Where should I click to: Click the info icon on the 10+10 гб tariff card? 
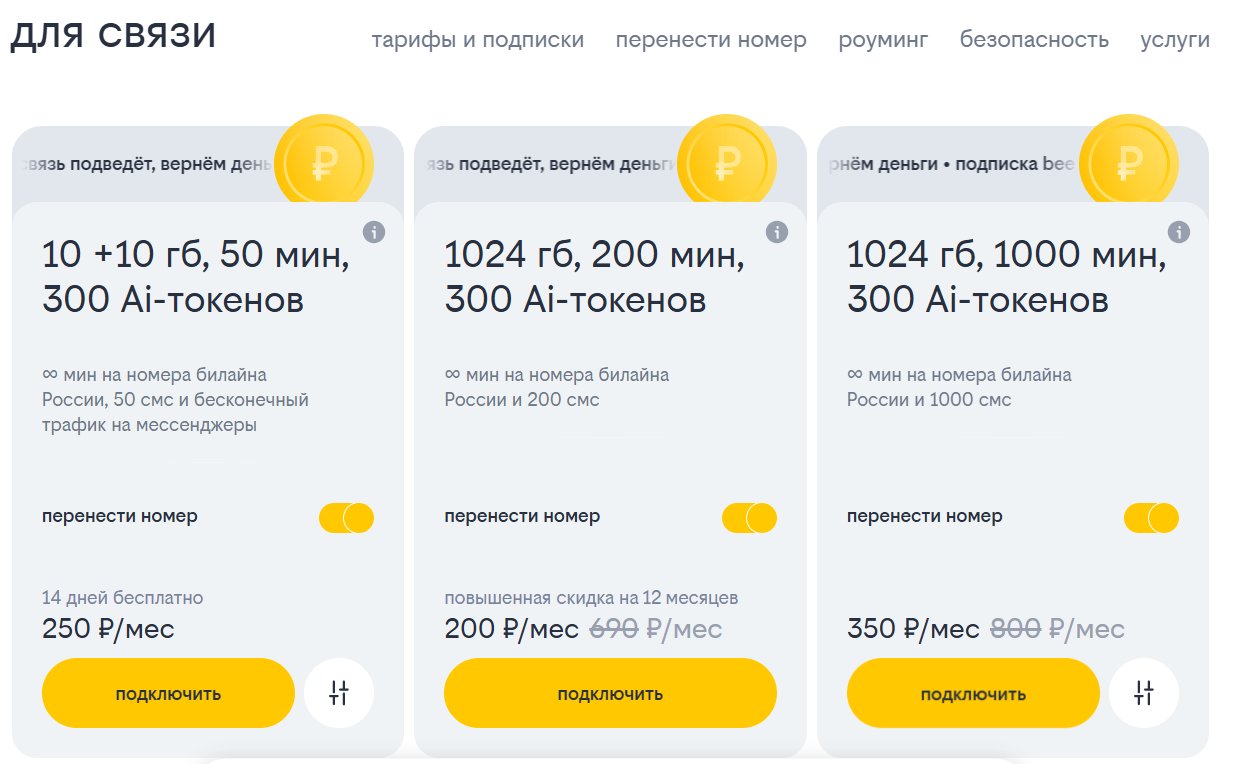pyautogui.click(x=374, y=232)
